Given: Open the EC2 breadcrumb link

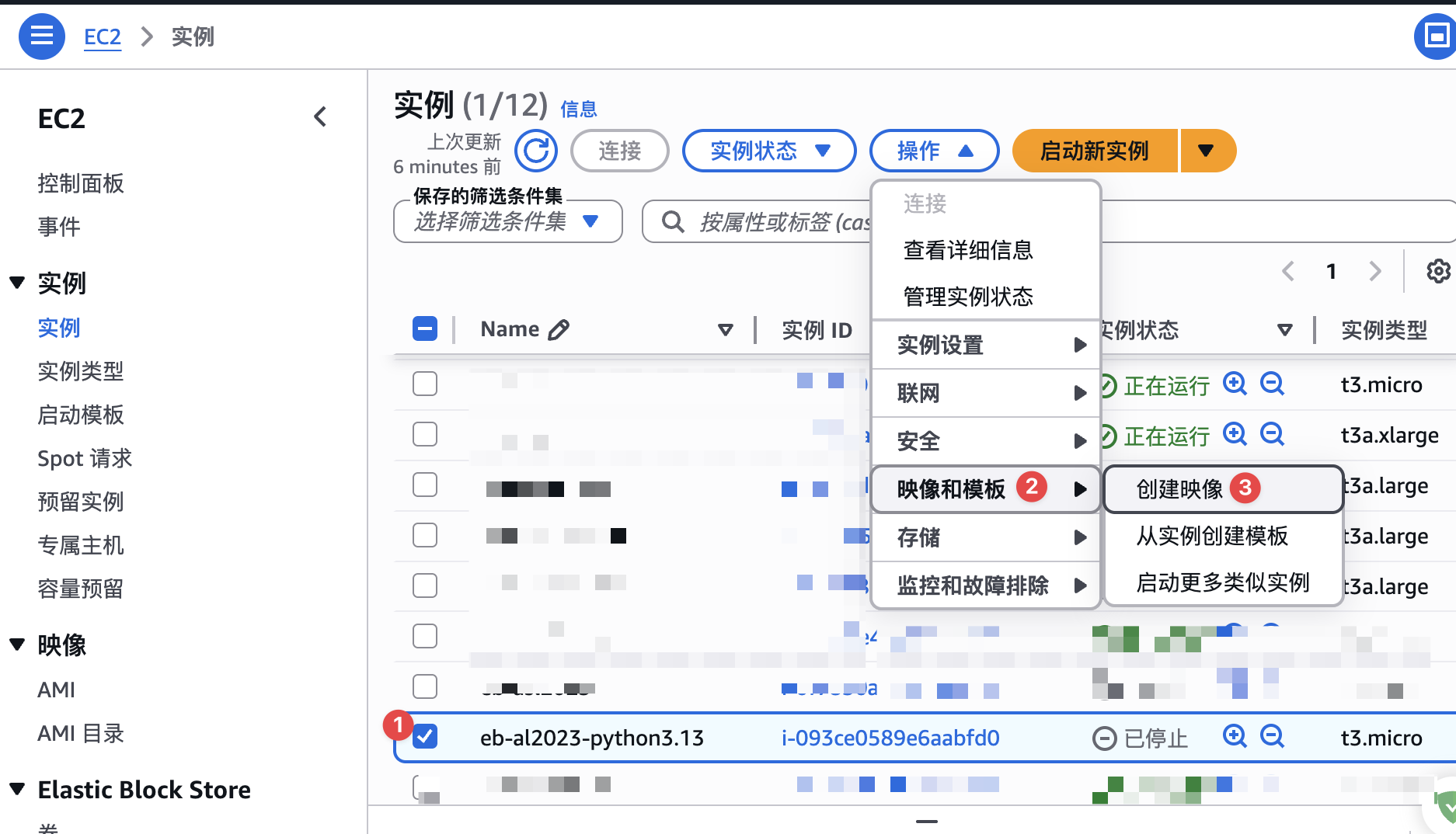Looking at the screenshot, I should click(103, 36).
